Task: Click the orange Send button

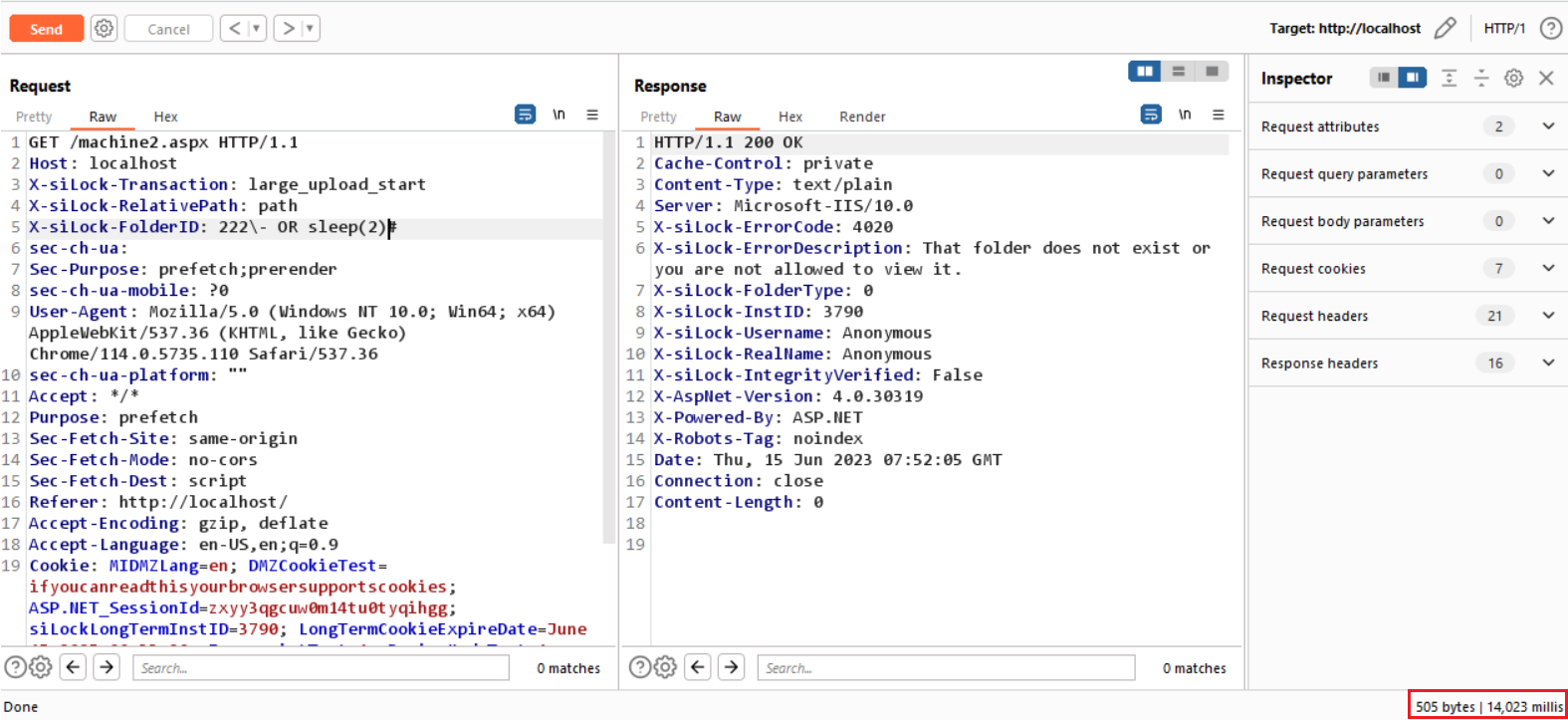Action: [46, 29]
